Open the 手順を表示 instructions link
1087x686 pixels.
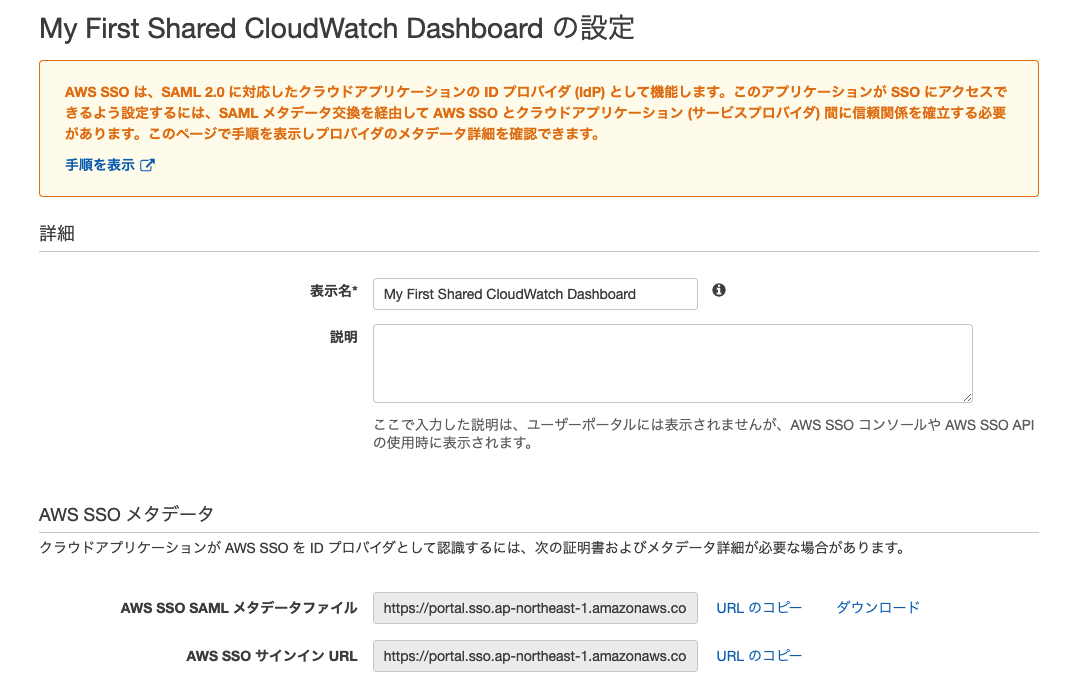[100, 165]
